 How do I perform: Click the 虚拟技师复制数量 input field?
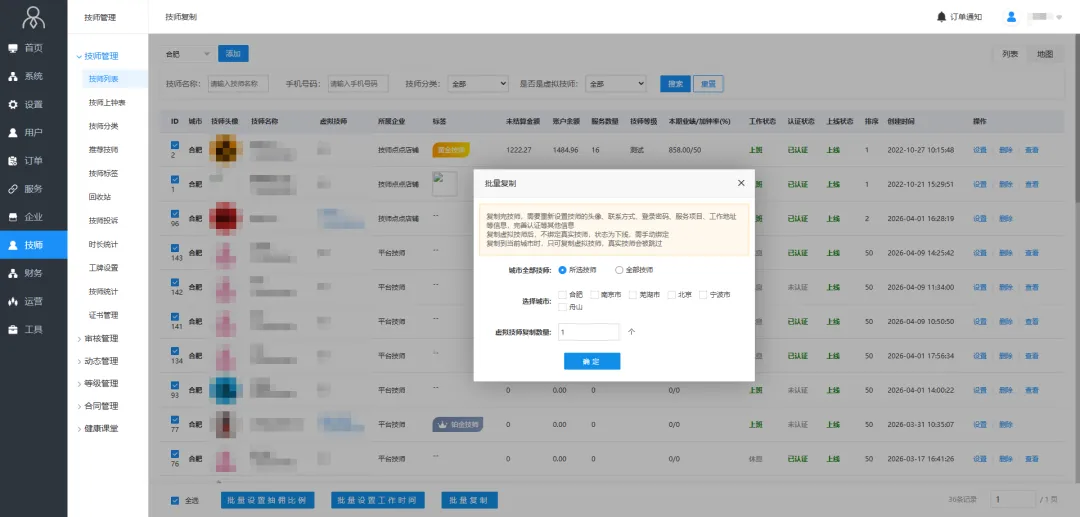(588, 332)
